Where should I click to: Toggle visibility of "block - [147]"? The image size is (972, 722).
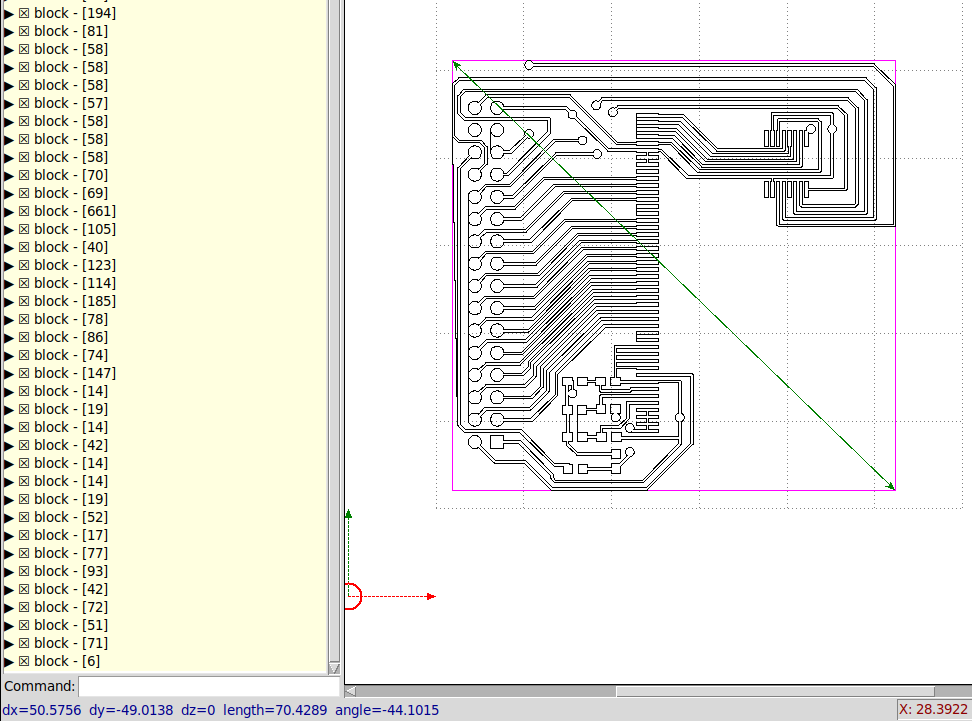(22, 372)
